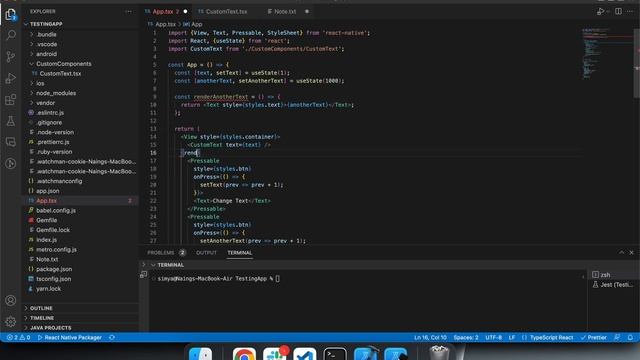Open the Testing flask view
Screen dimensions: 640x360
pos(11,121)
